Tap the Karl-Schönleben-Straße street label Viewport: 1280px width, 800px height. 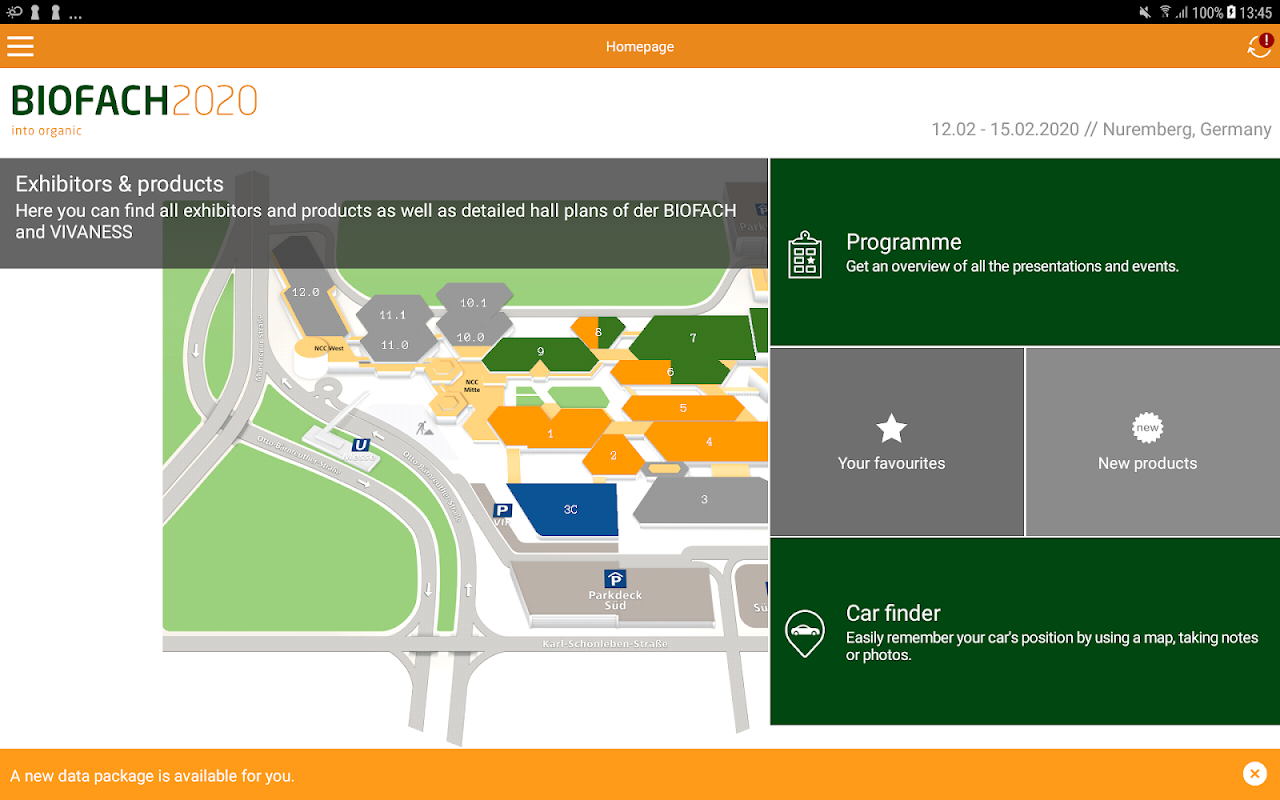click(x=605, y=644)
